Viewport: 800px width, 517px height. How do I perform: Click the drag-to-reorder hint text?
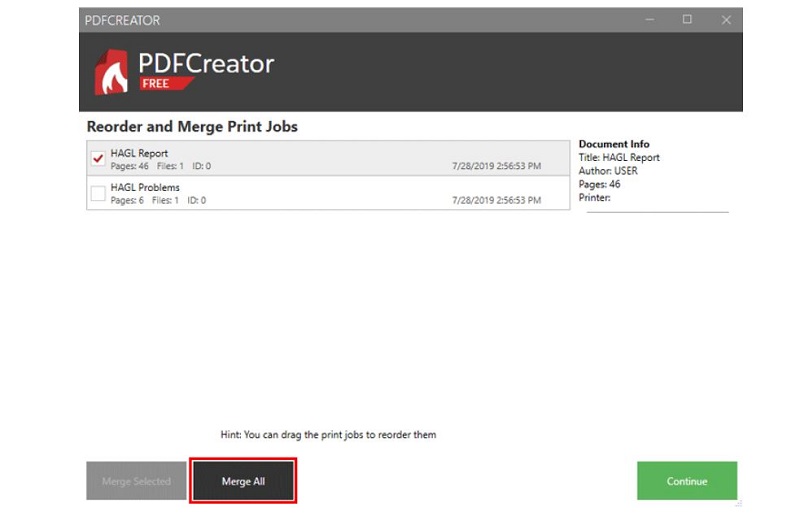[x=328, y=434]
